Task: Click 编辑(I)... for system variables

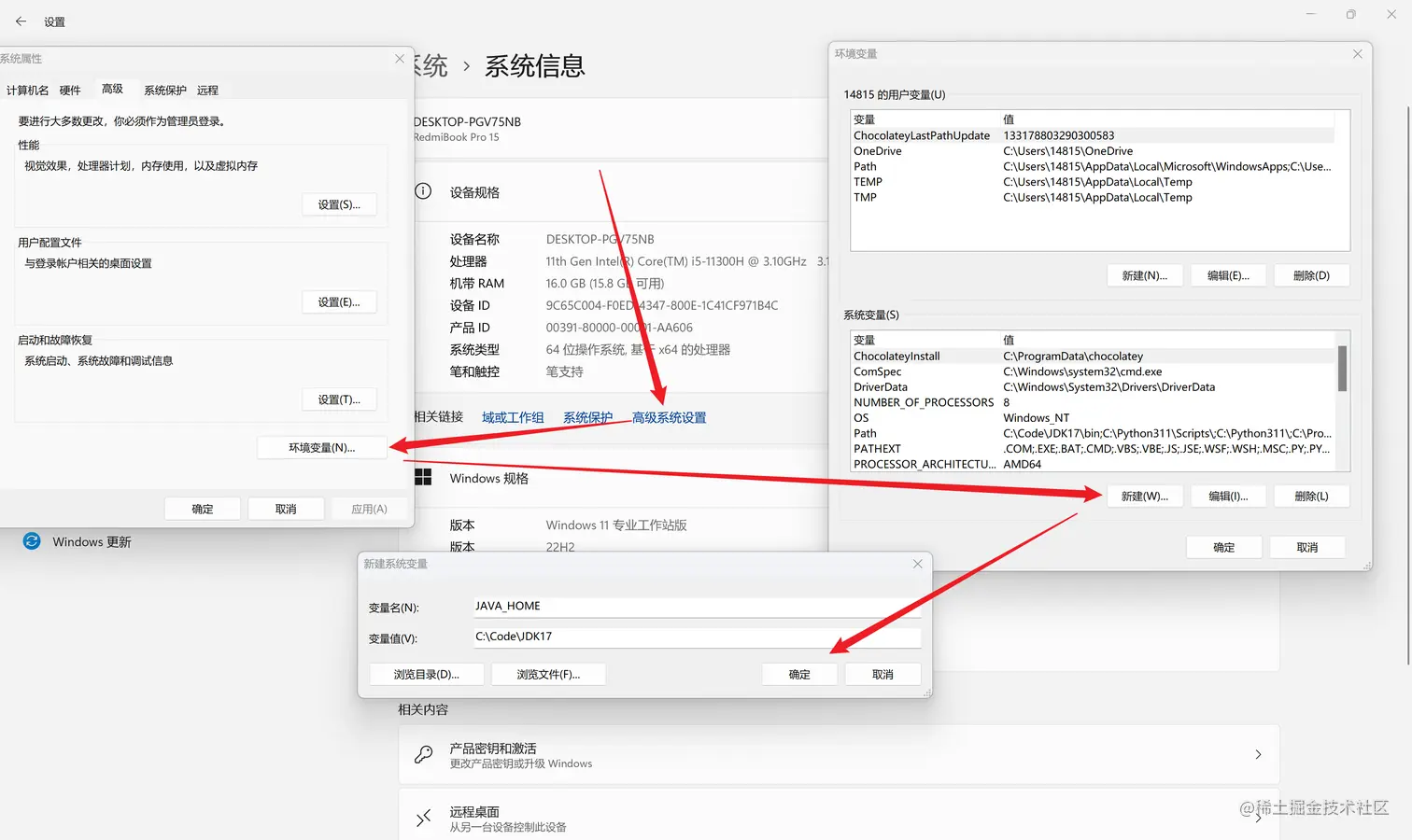Action: click(1228, 496)
